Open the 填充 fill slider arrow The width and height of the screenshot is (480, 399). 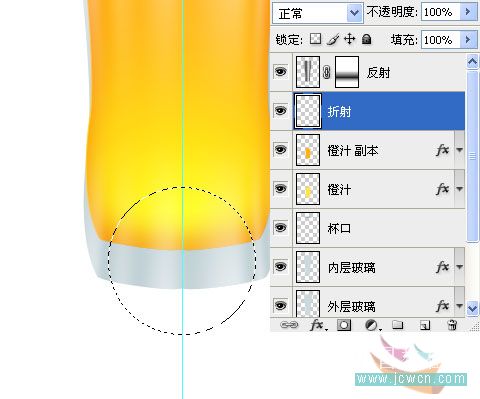pos(468,40)
